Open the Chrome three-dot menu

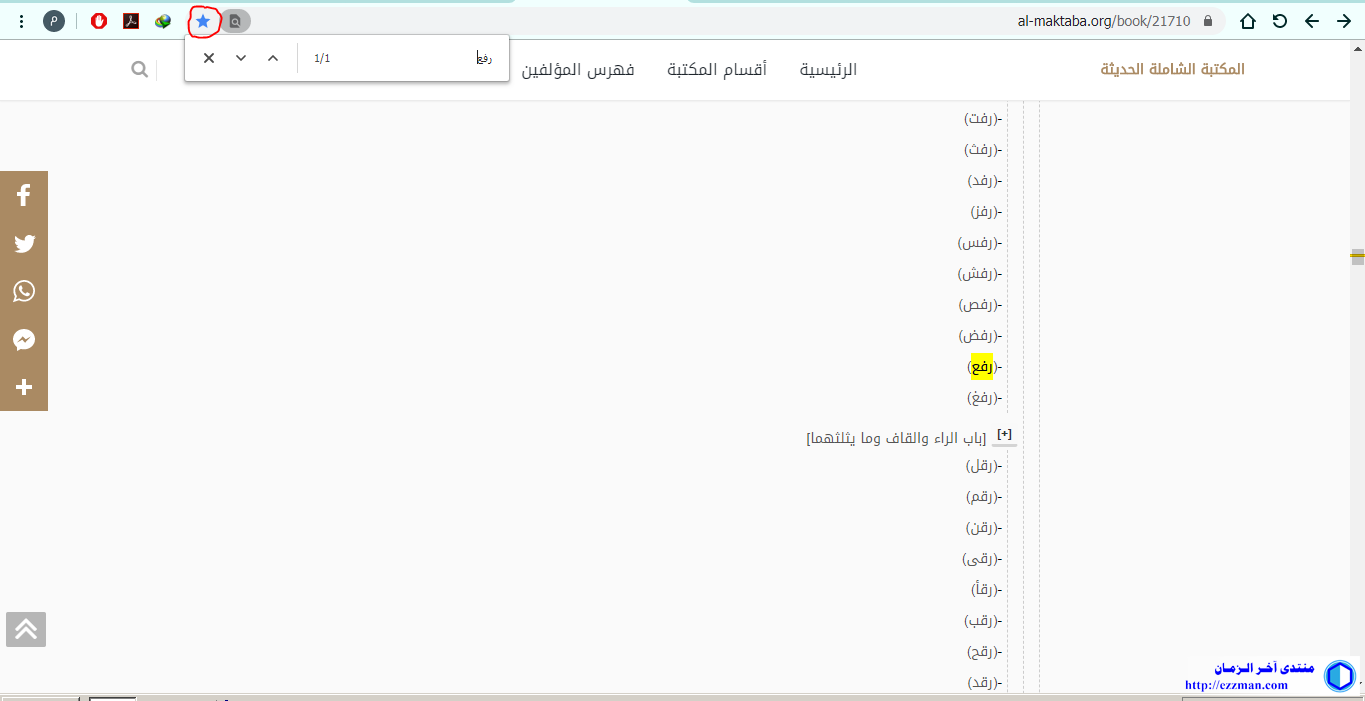[22, 21]
